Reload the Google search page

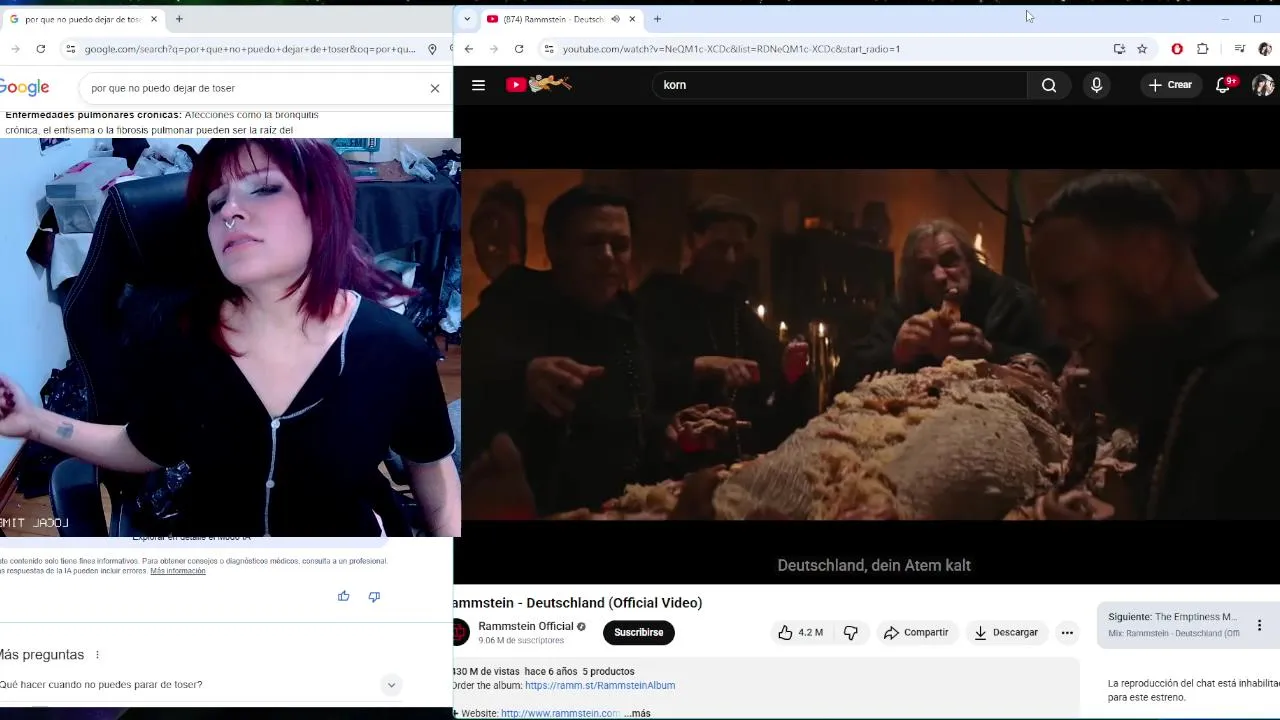pos(41,49)
